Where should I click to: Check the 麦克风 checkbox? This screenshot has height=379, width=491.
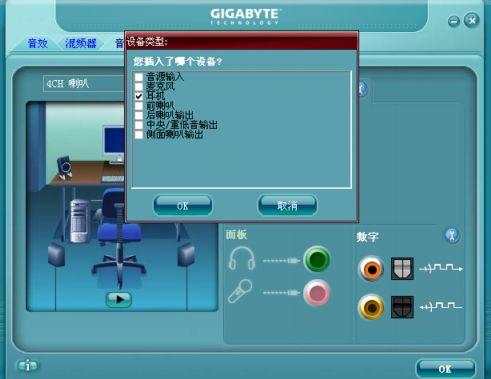139,87
